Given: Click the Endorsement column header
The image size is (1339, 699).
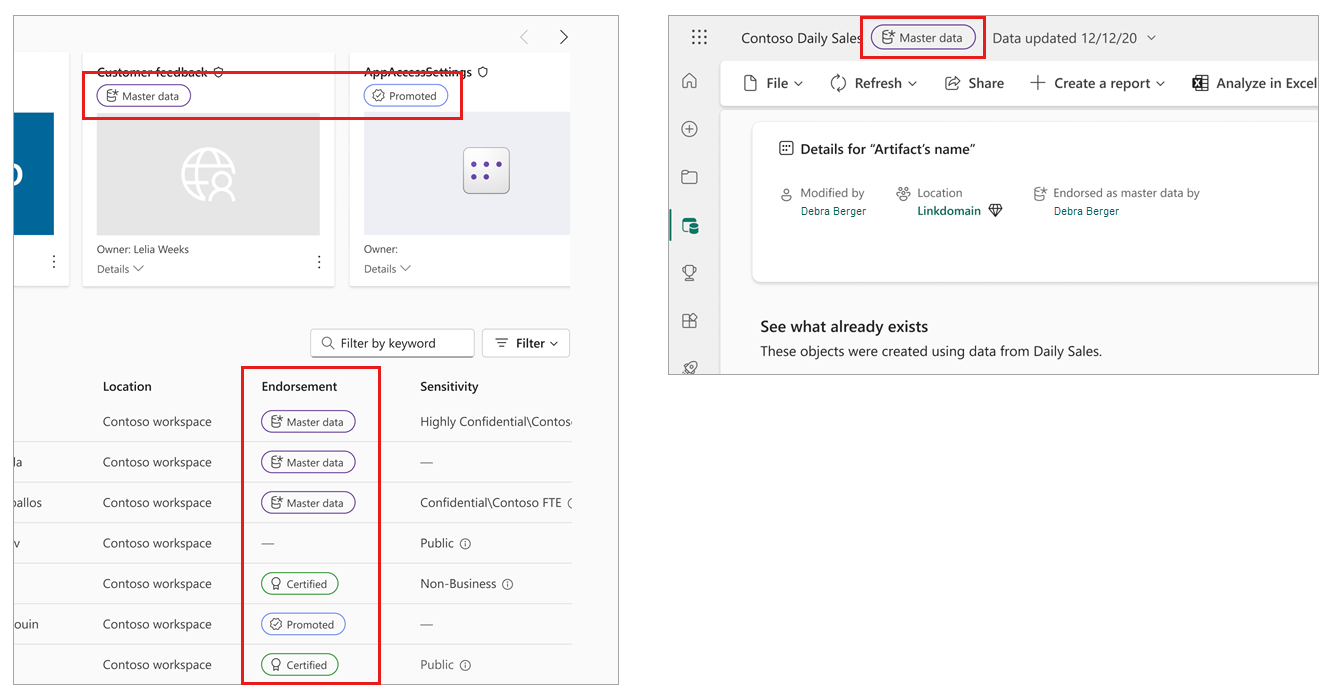Looking at the screenshot, I should coord(299,386).
